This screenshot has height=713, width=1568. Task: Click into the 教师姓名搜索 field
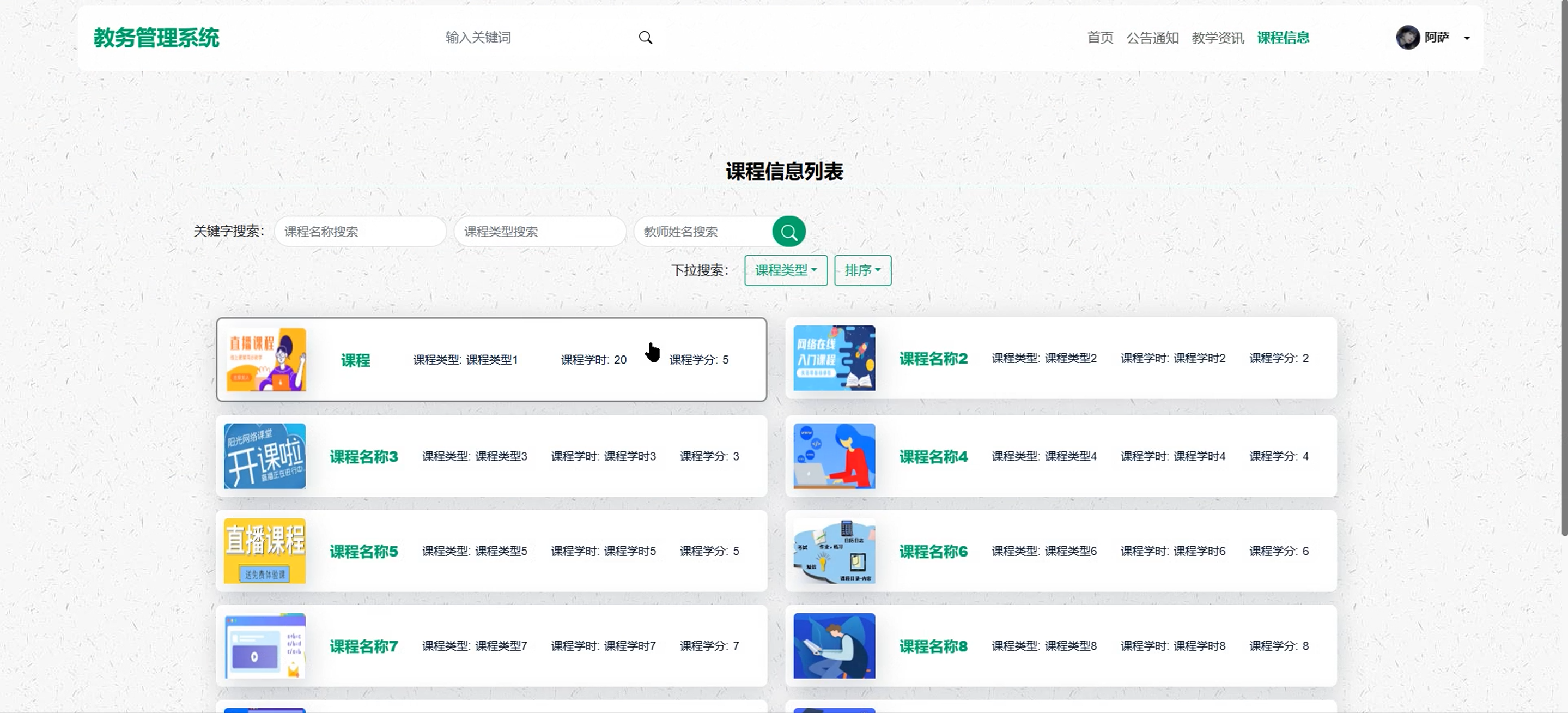(x=703, y=231)
